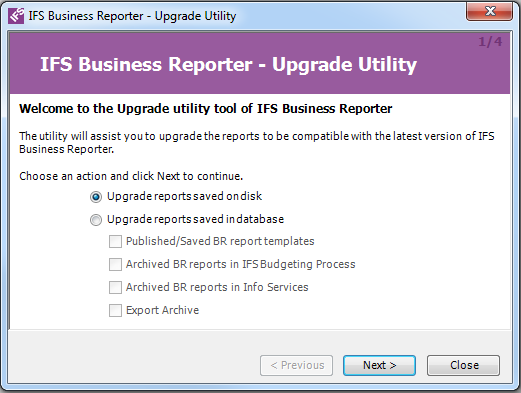Screen dimensions: 521x393
Task: Close the Upgrade Utility window with X
Action: (x=489, y=12)
